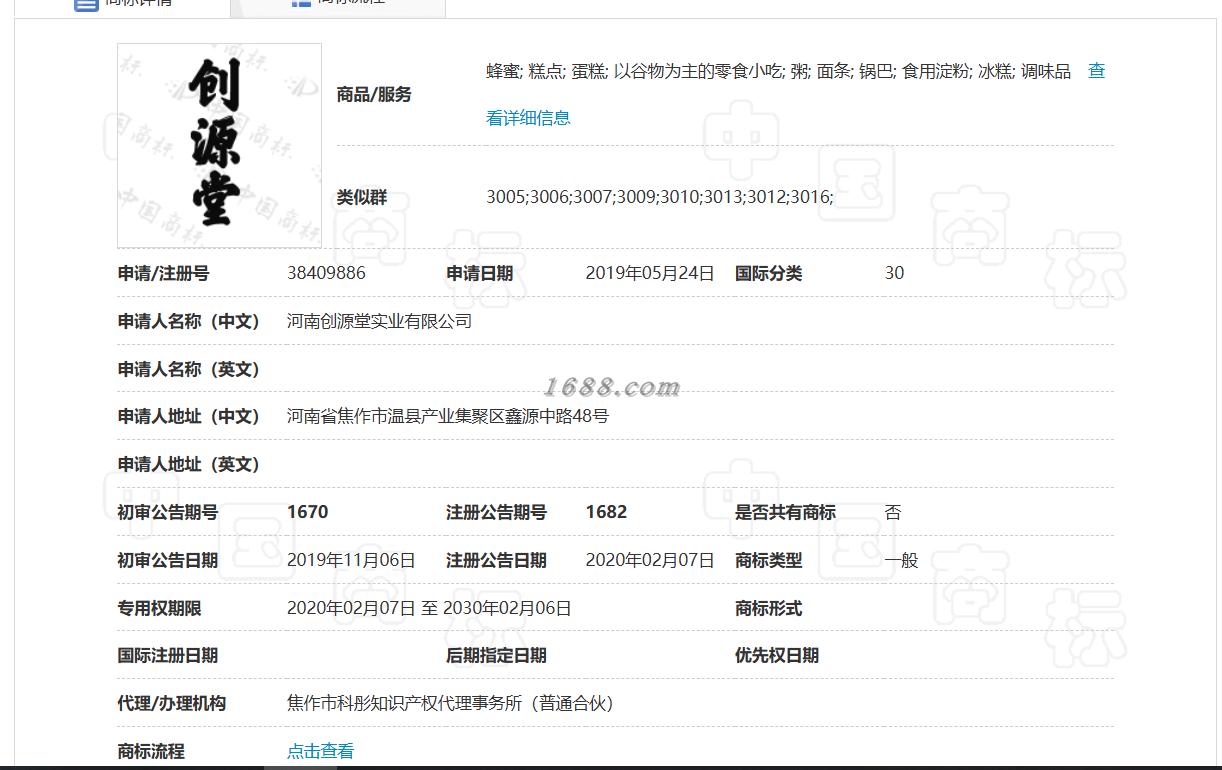This screenshot has height=770, width=1222.
Task: Select application date 2019年05月24日
Action: (650, 273)
